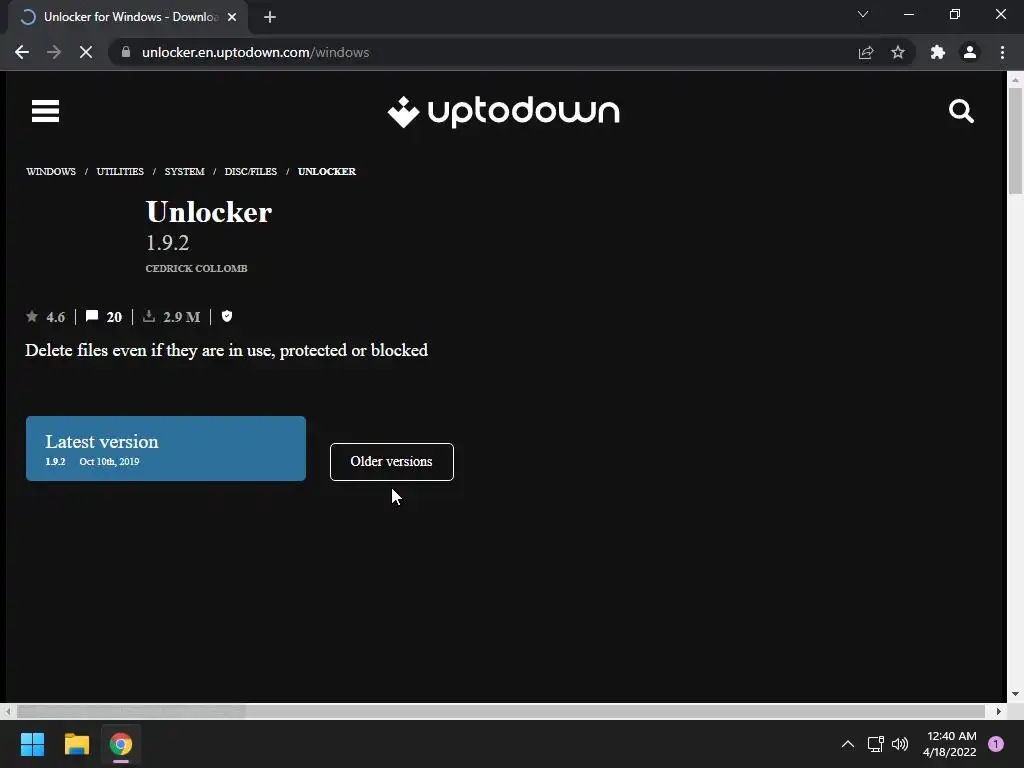Click the browser forward arrow
The image size is (1024, 768).
point(54,52)
